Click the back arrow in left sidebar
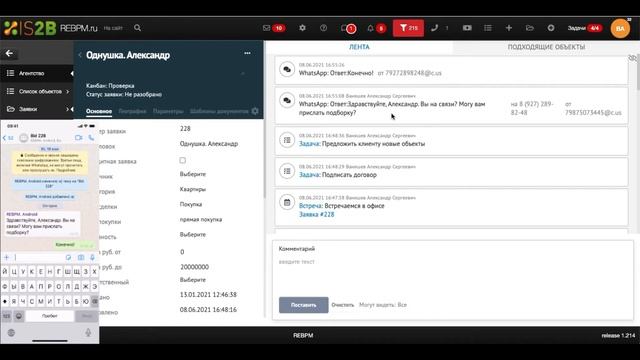This screenshot has height=360, width=640. pos(9,53)
